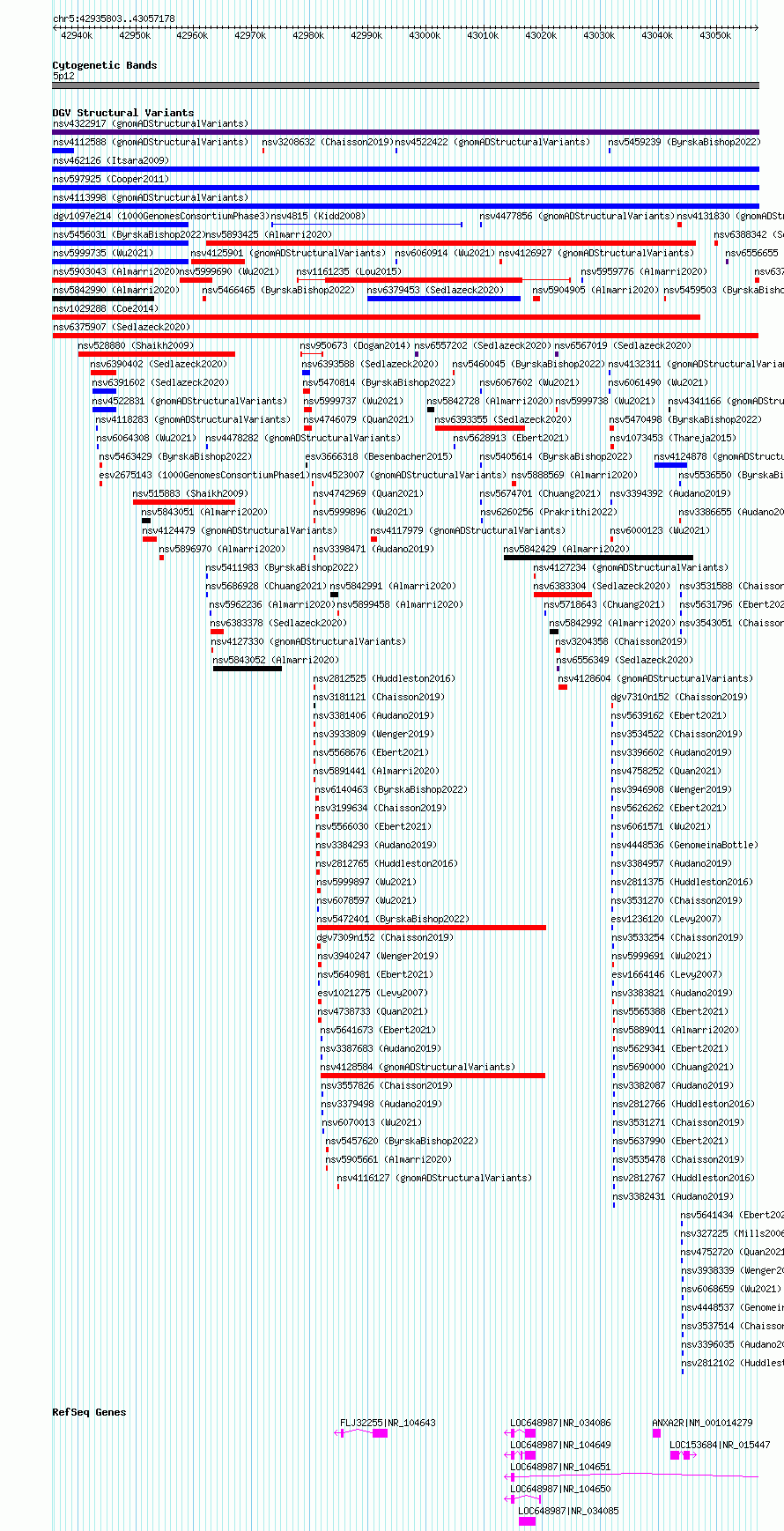Open variant nsv4322917 (gnomADStructuralVariants)

tap(151, 123)
